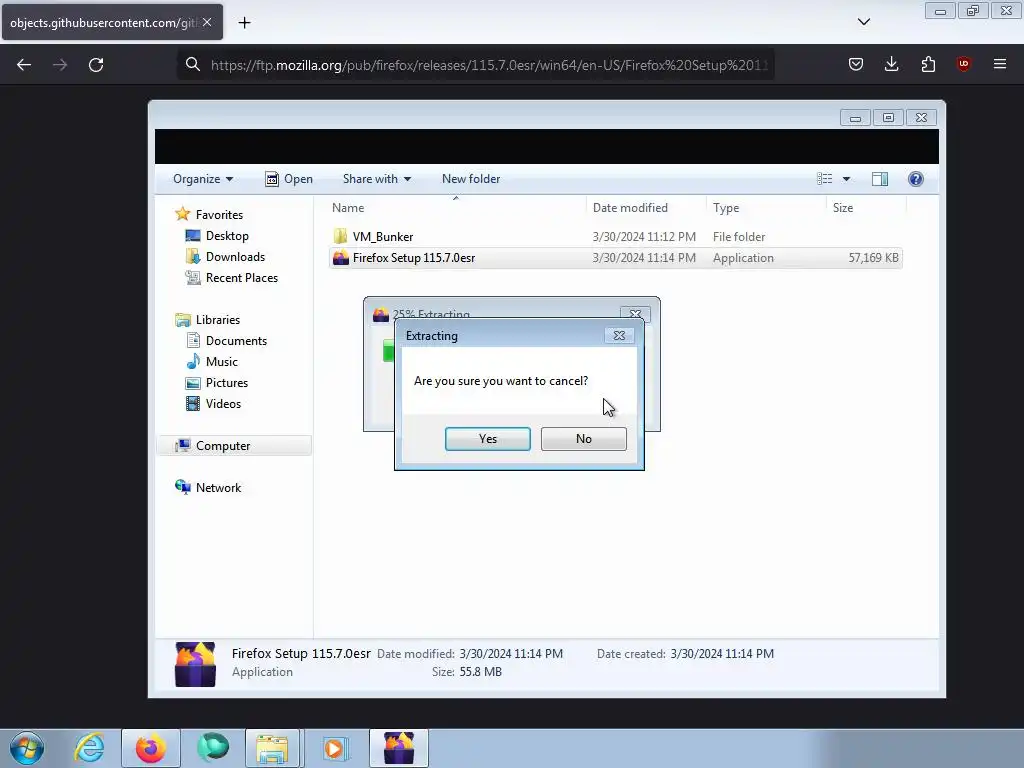Open Desktop in the navigation pane
Viewport: 1024px width, 768px height.
click(x=227, y=236)
